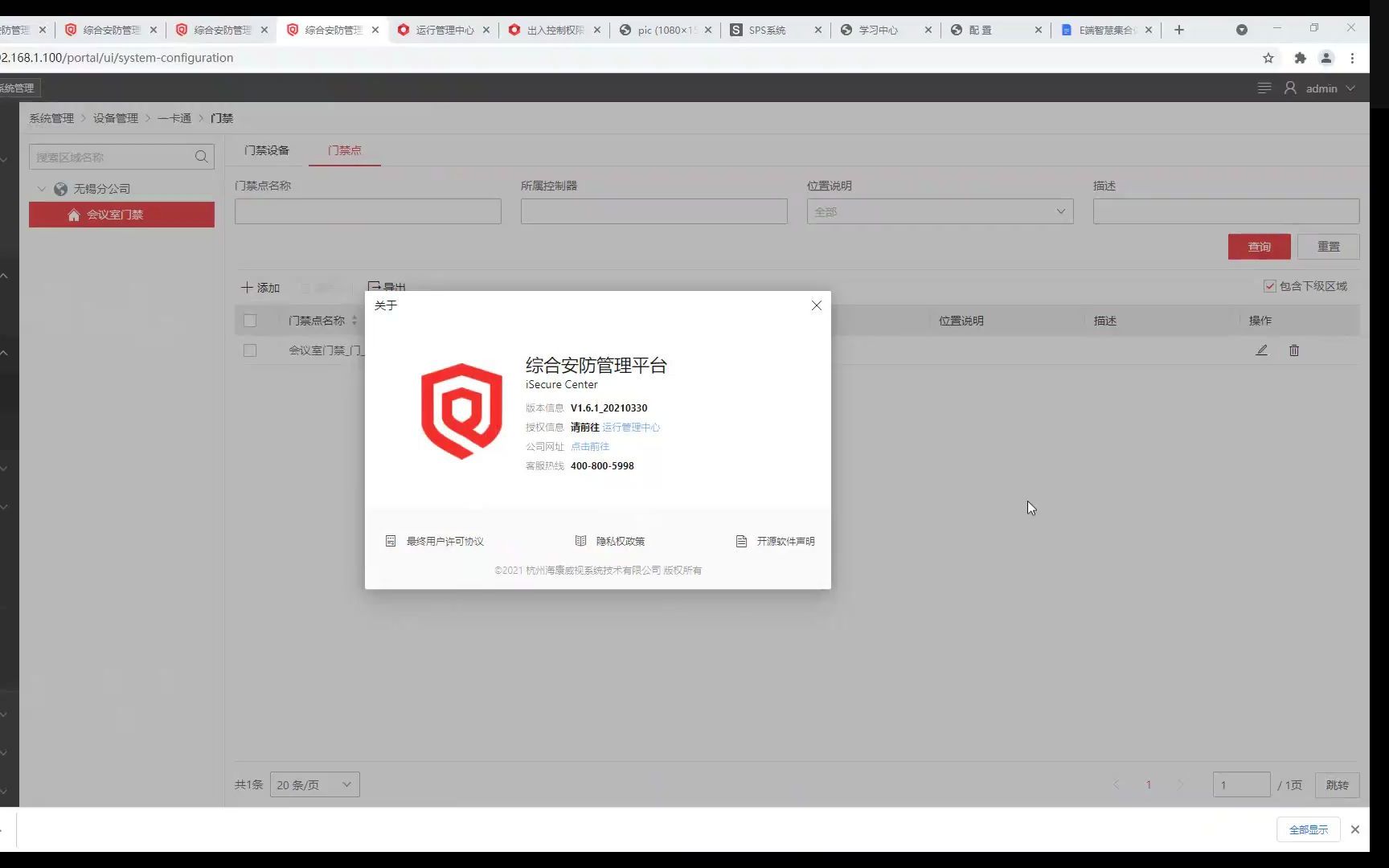Click the admin user avatar icon
Screen dimensions: 1389x868
(1290, 88)
